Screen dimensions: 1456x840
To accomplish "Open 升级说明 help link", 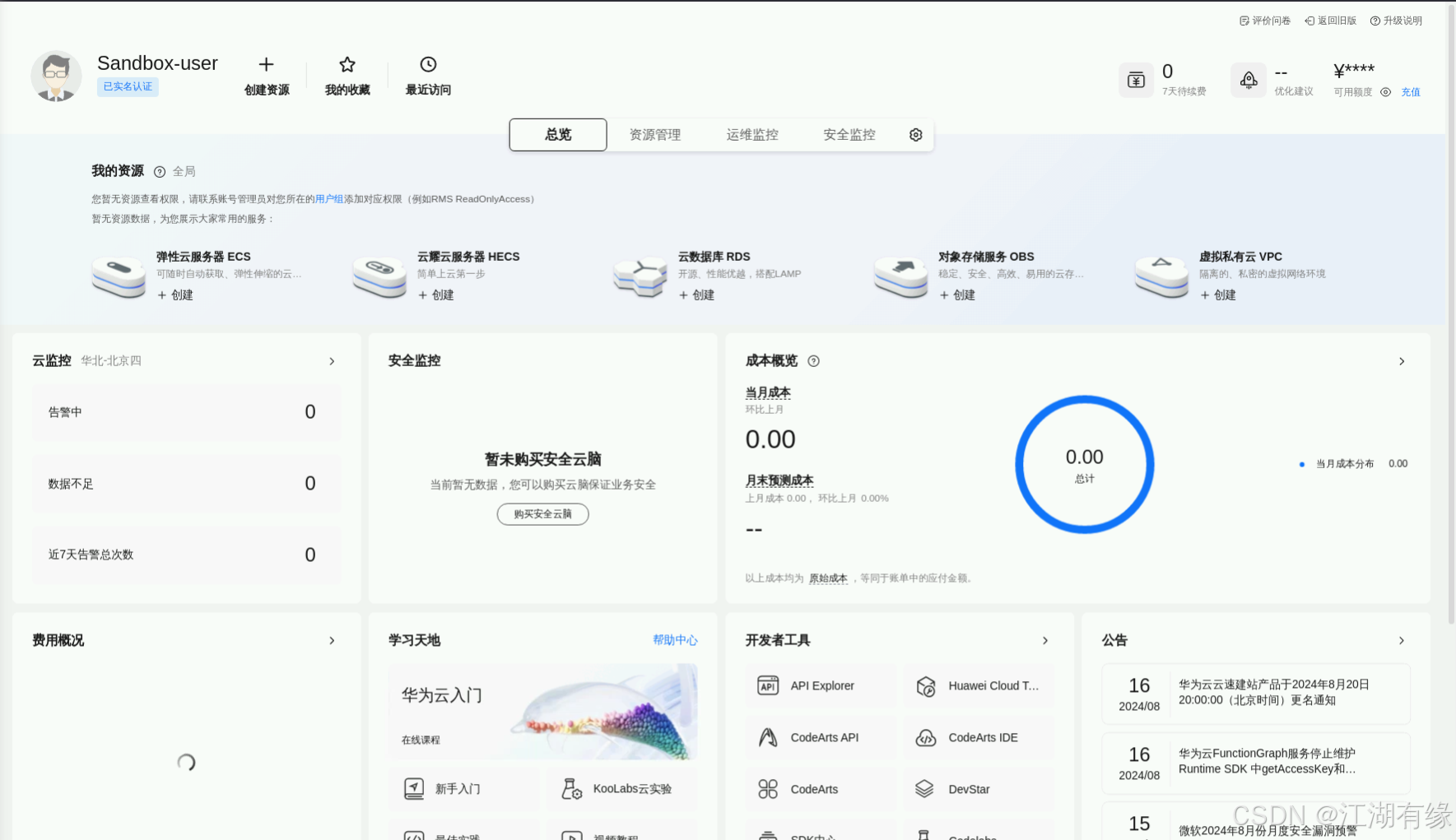I will (1396, 21).
